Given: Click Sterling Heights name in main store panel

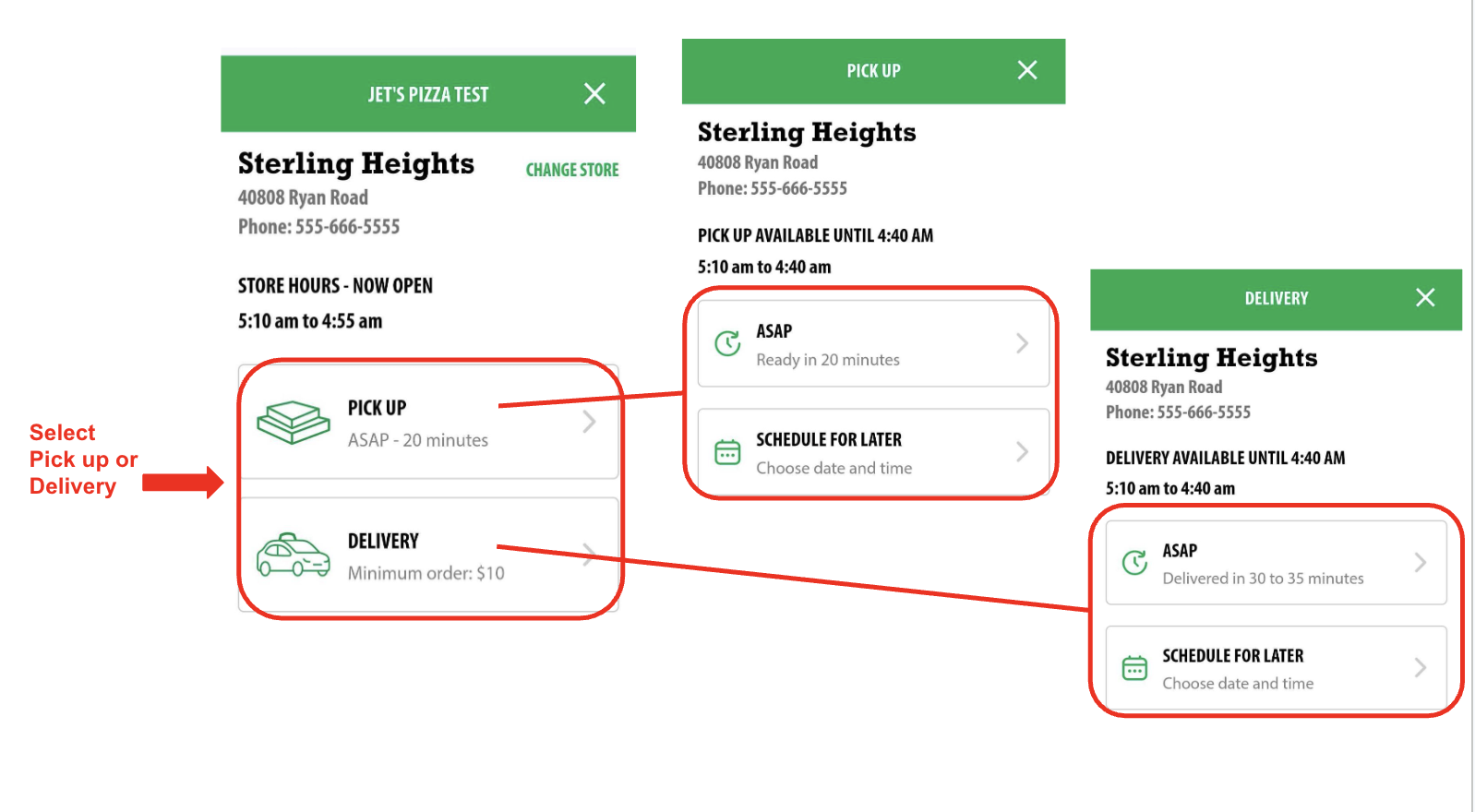Looking at the screenshot, I should point(356,163).
